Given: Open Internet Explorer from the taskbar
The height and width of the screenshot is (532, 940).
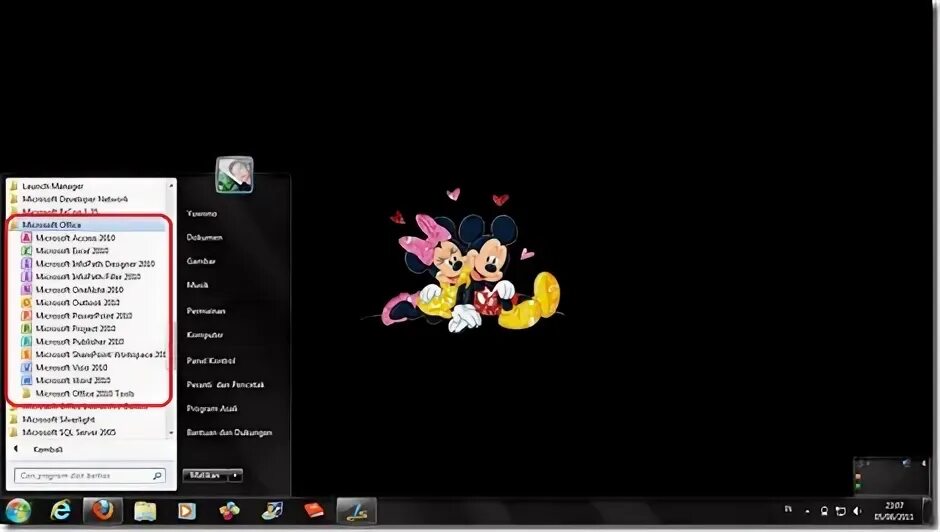Looking at the screenshot, I should coord(61,511).
